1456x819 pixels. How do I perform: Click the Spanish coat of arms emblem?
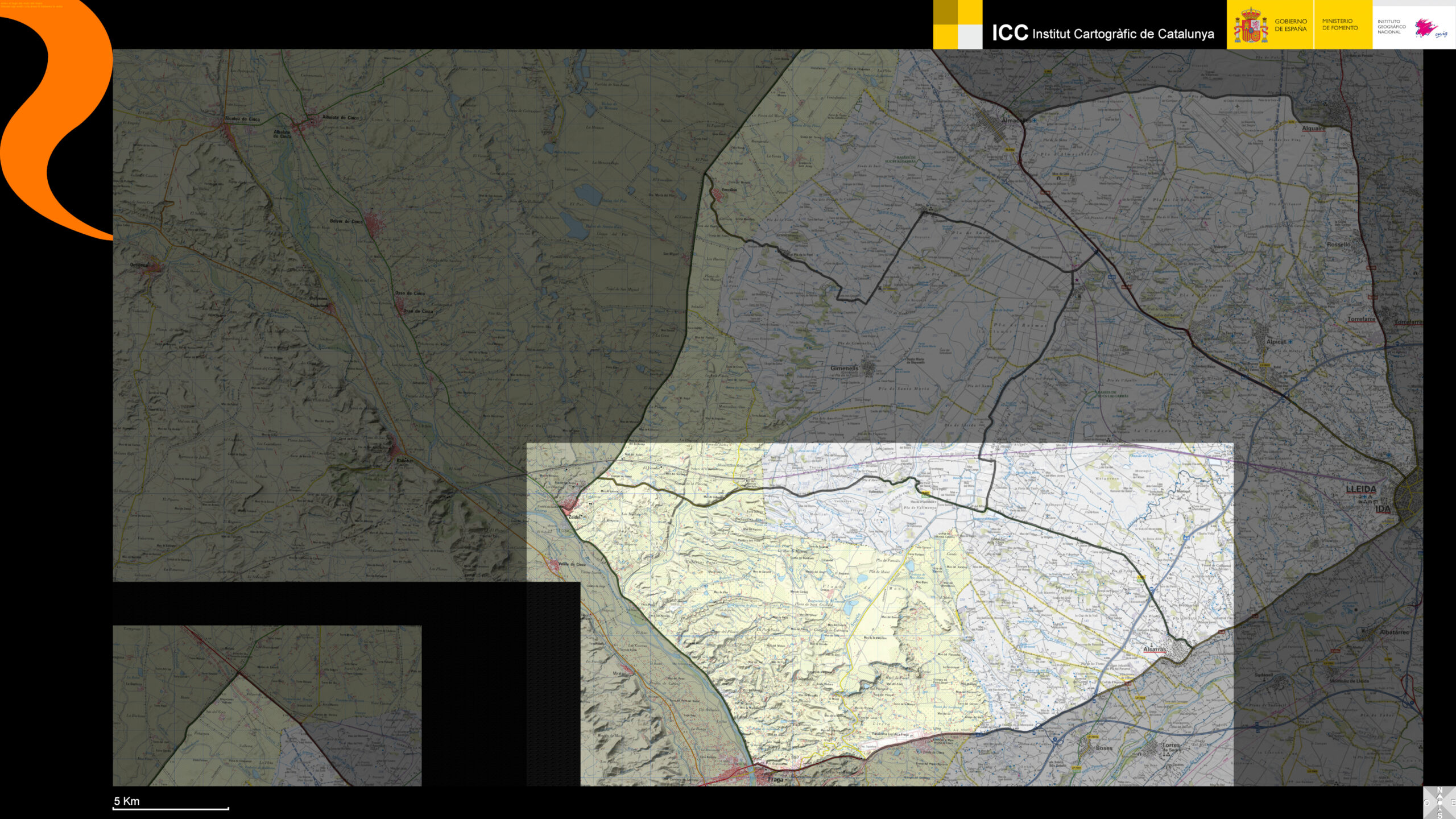(1250, 26)
